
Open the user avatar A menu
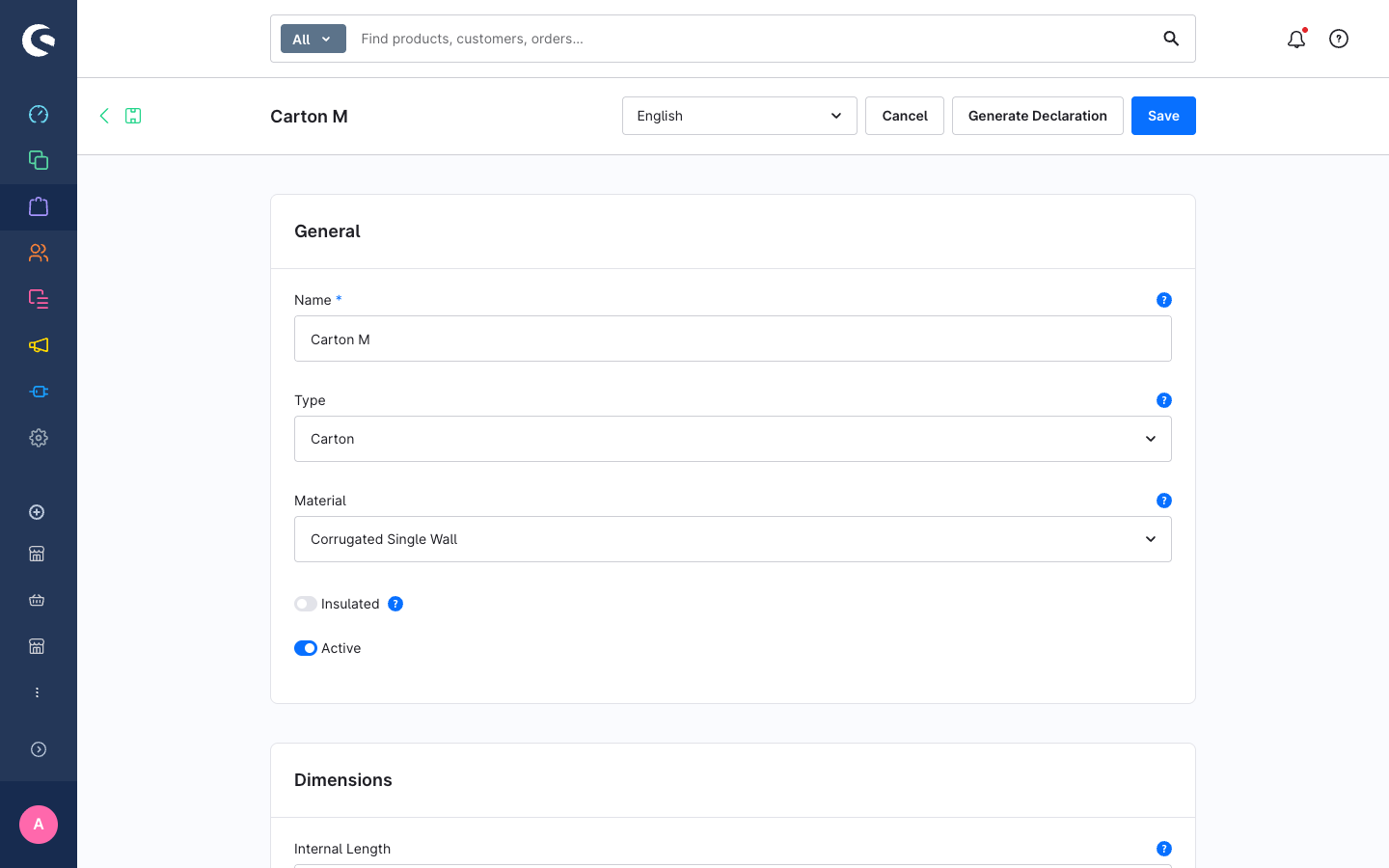(x=39, y=825)
